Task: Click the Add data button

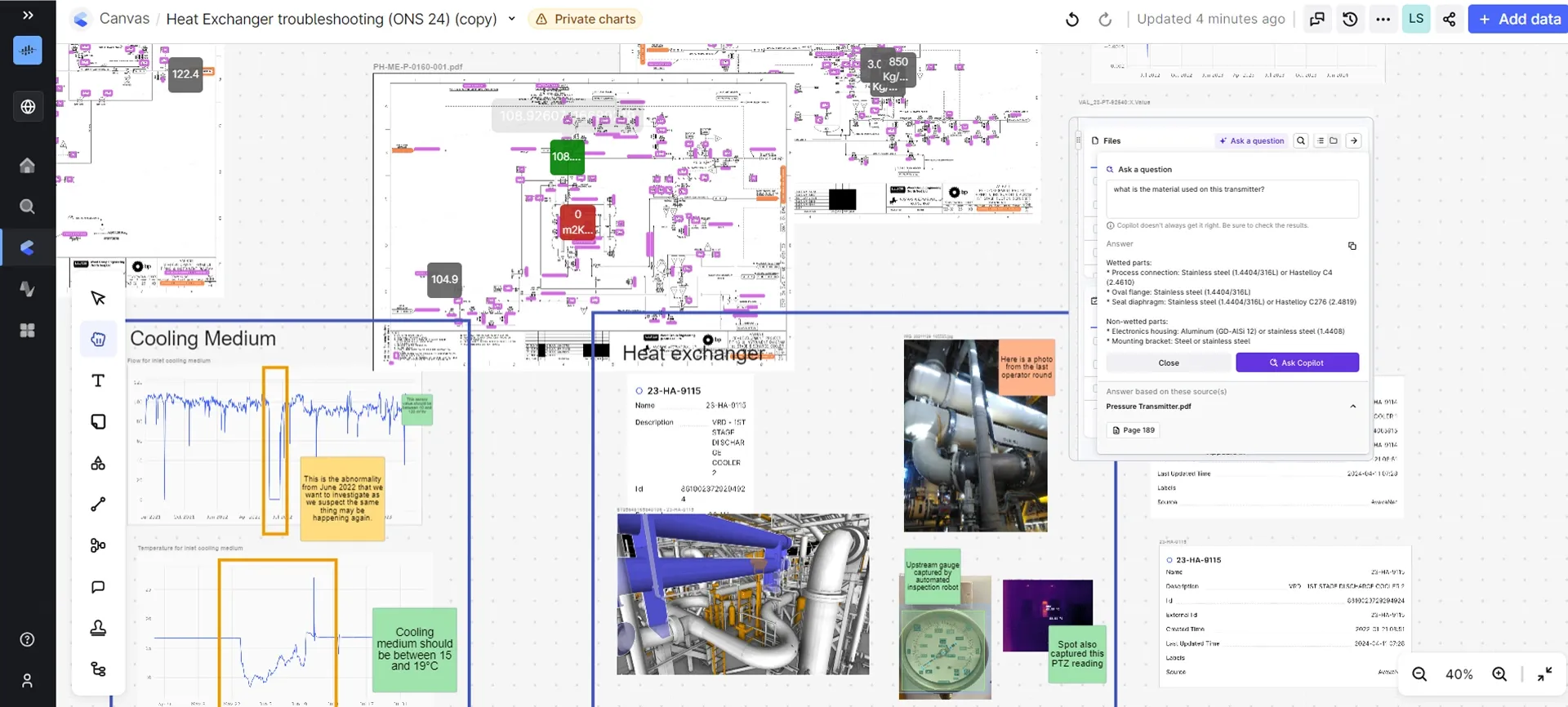Action: pos(1519,19)
